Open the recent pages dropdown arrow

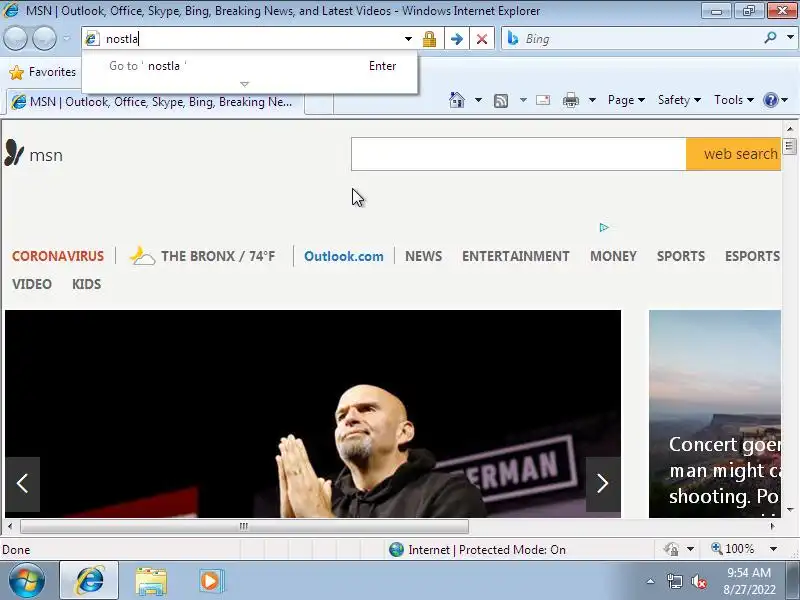66,38
